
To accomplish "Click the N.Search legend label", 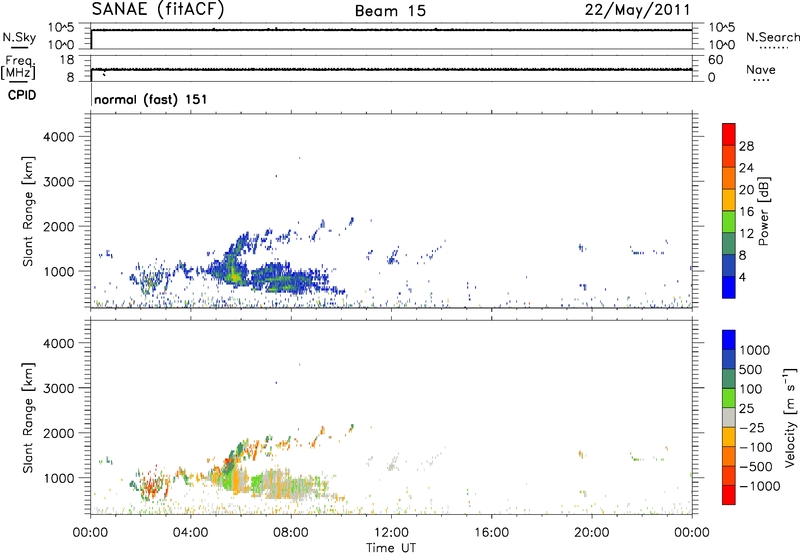I will tap(773, 37).
